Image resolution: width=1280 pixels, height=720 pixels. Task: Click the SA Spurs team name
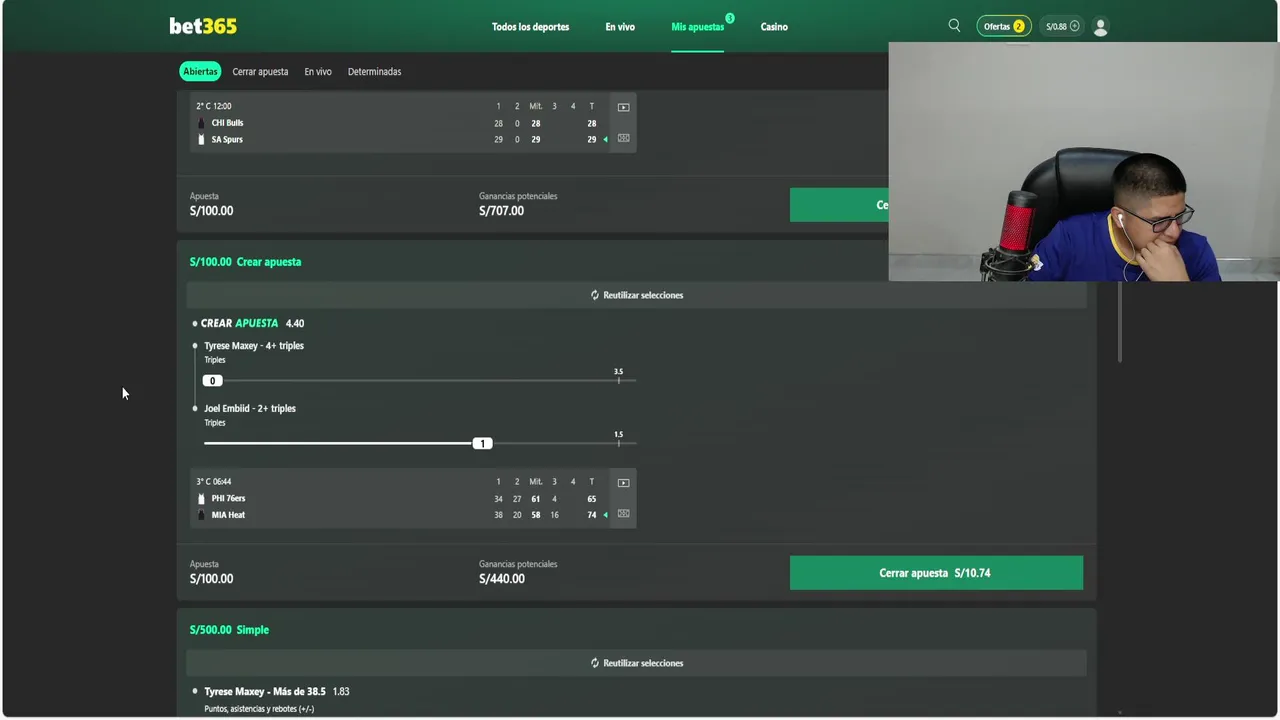[227, 139]
